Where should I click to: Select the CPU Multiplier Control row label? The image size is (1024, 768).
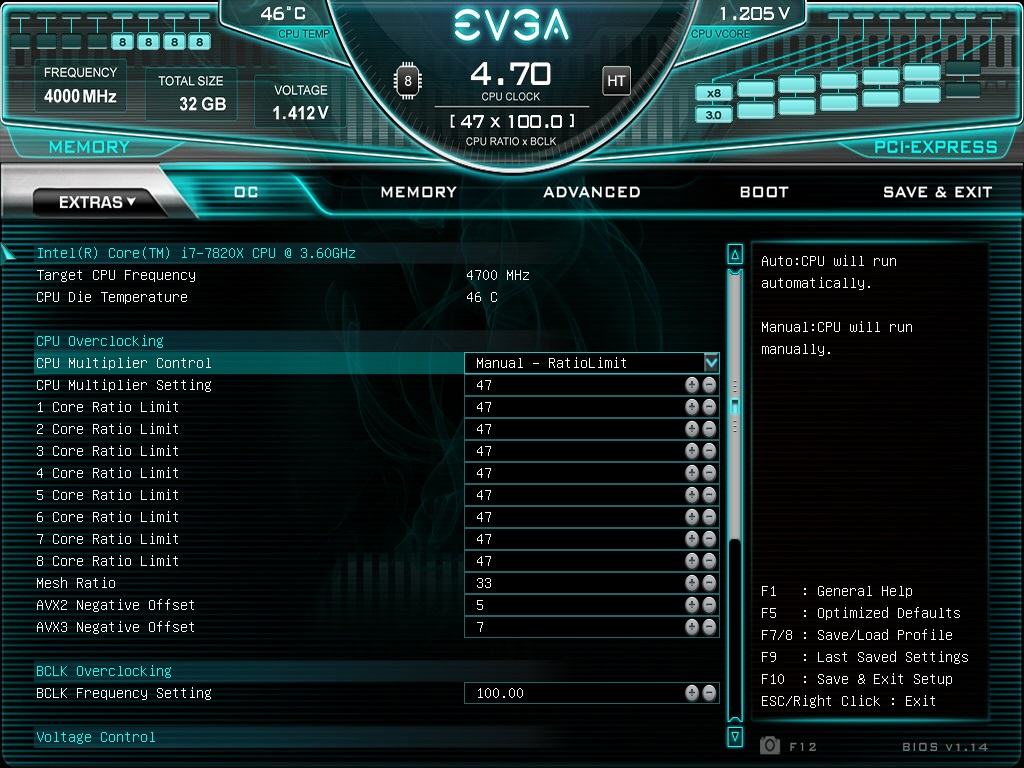pyautogui.click(x=124, y=363)
